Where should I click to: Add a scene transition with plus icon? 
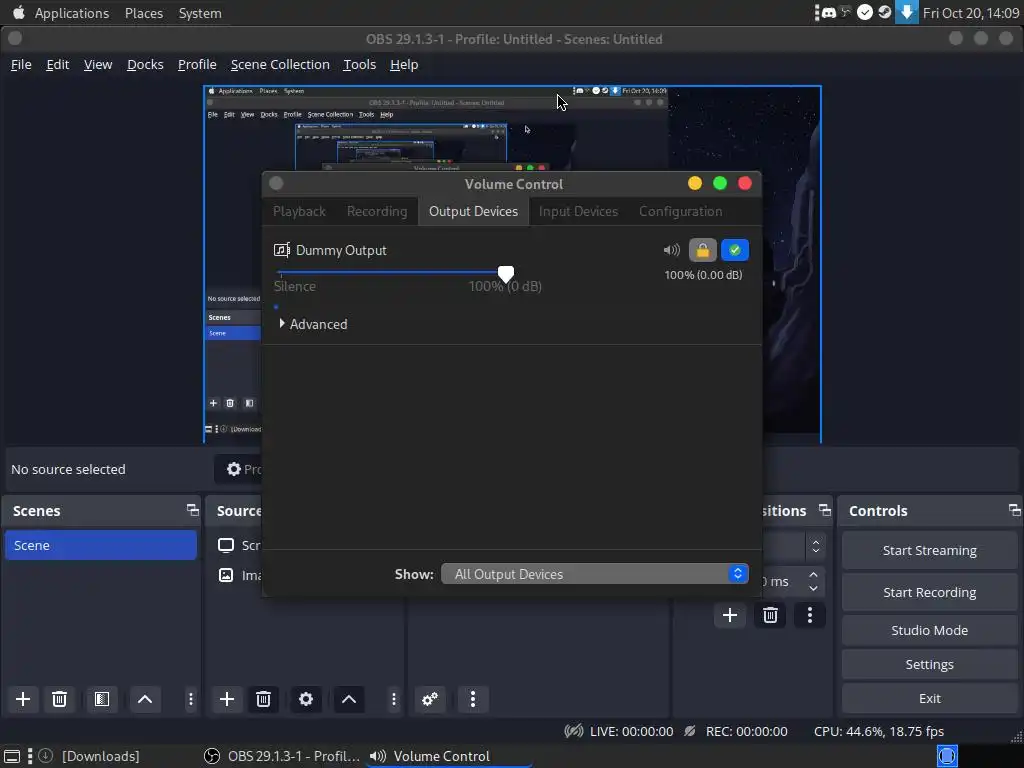point(729,615)
